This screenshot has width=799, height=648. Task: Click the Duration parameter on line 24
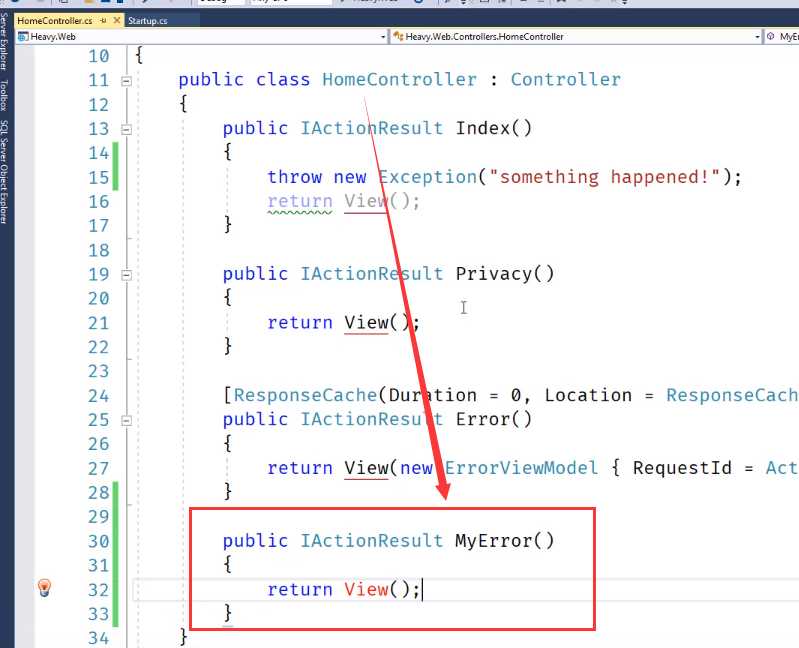[433, 395]
